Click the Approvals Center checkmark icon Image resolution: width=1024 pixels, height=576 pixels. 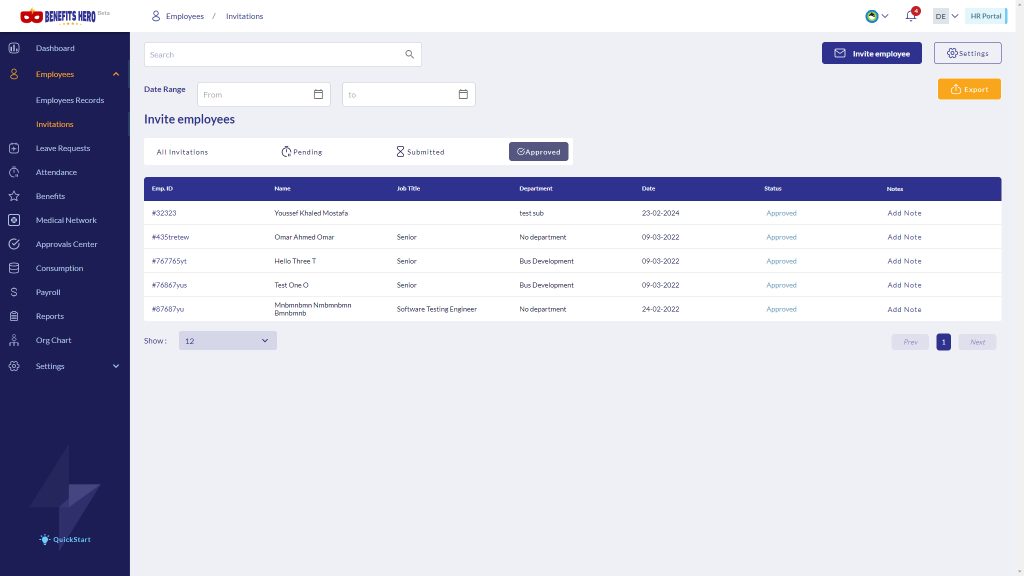pyautogui.click(x=14, y=244)
